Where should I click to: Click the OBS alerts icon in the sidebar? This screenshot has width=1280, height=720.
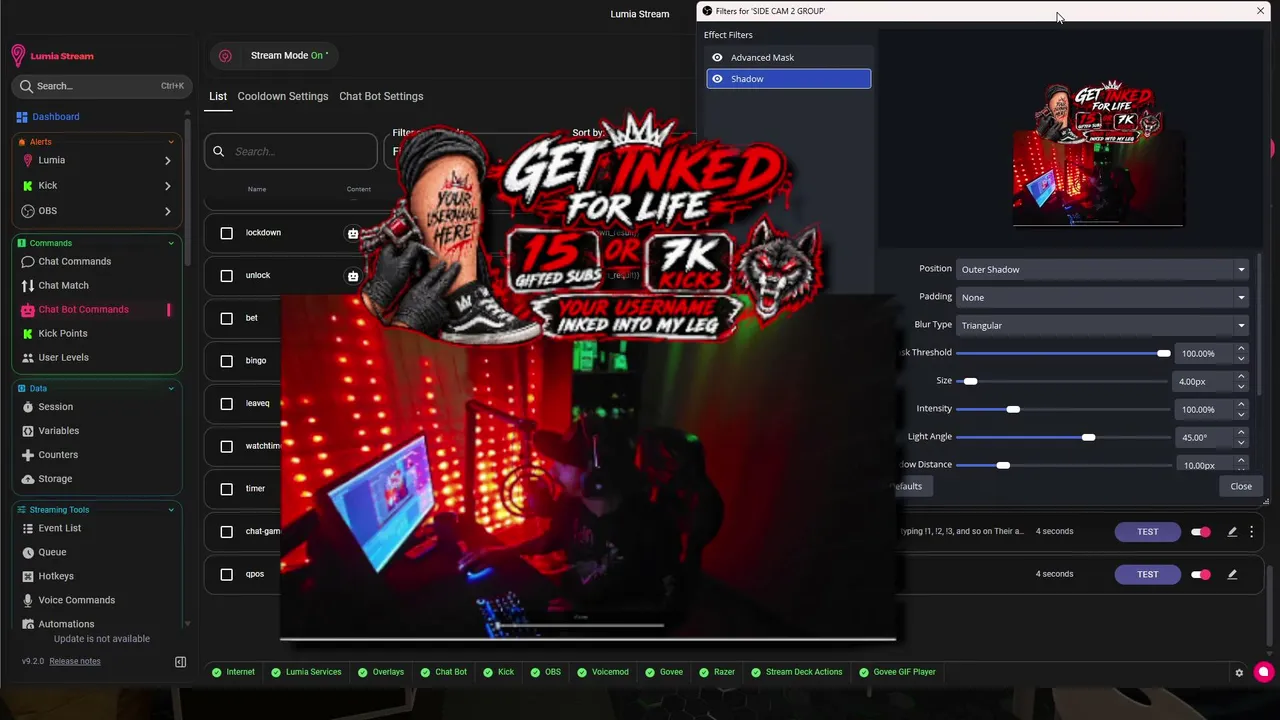pyautogui.click(x=28, y=211)
